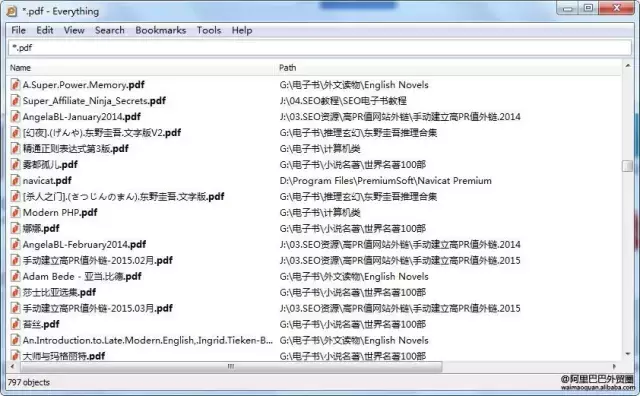This screenshot has height=396, width=640.
Task: Click PDF icon of 莎士比亚选集.pdf
Action: 15,292
